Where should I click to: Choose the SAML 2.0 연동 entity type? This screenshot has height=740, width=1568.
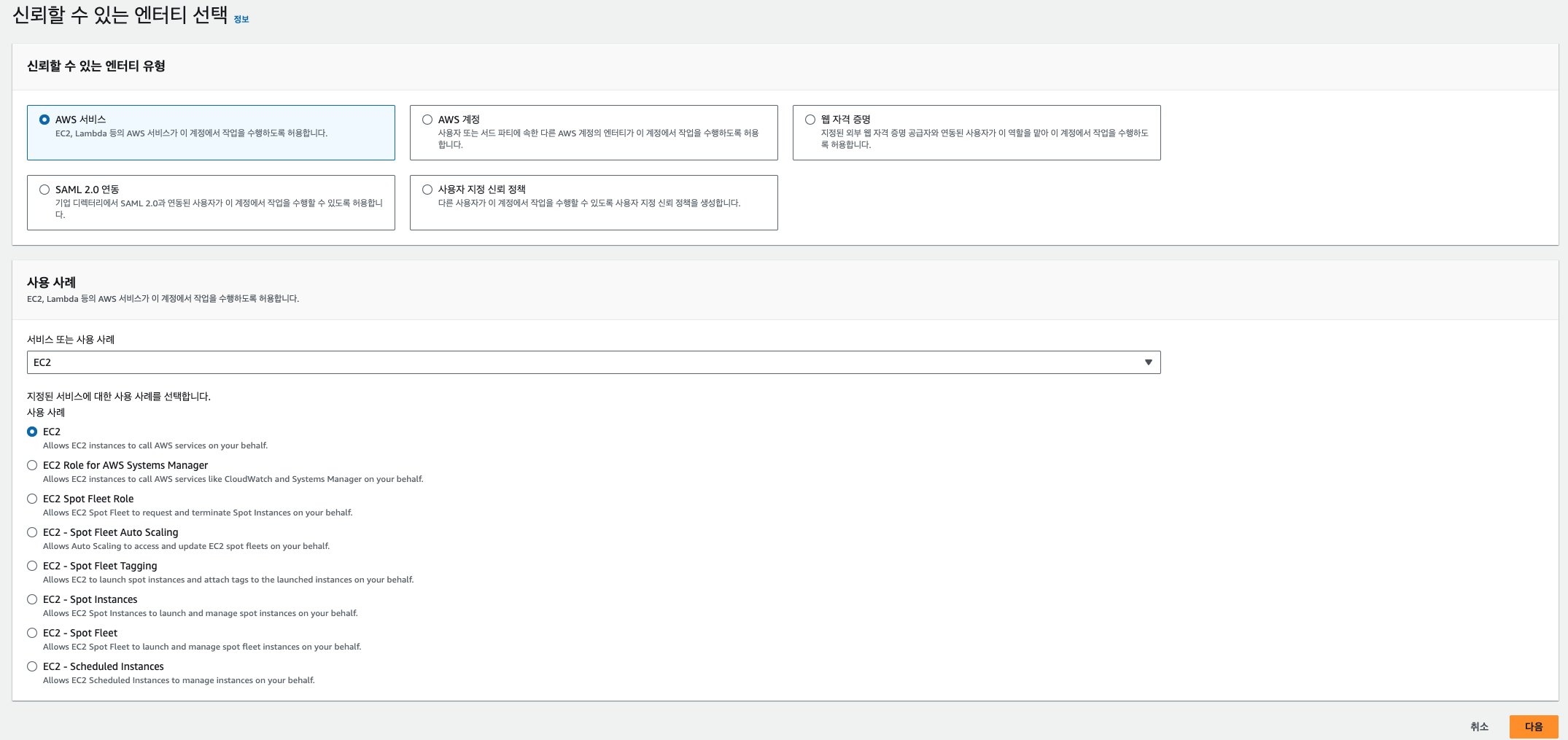pos(211,203)
